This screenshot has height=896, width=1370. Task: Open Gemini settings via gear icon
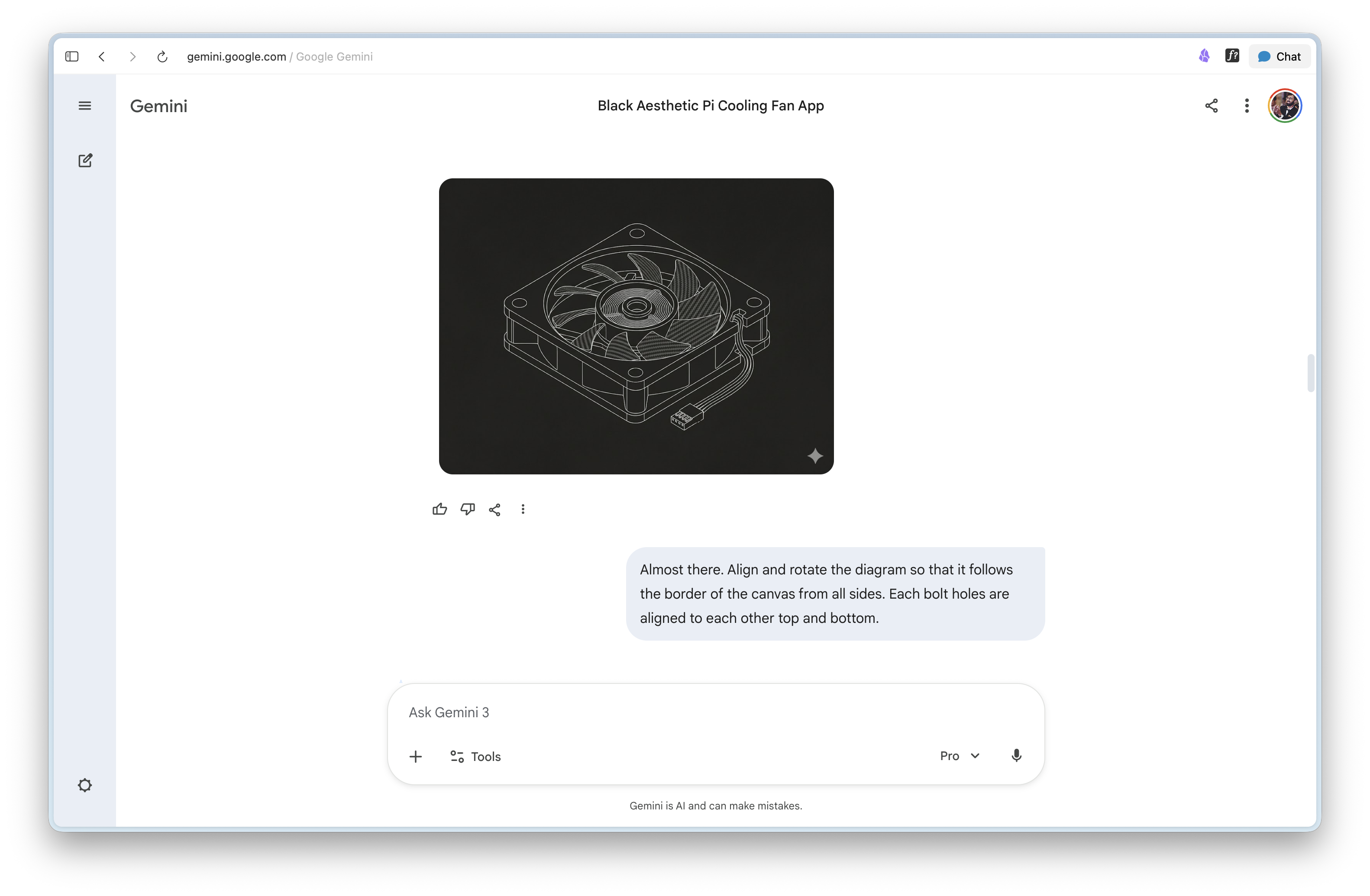tap(84, 785)
